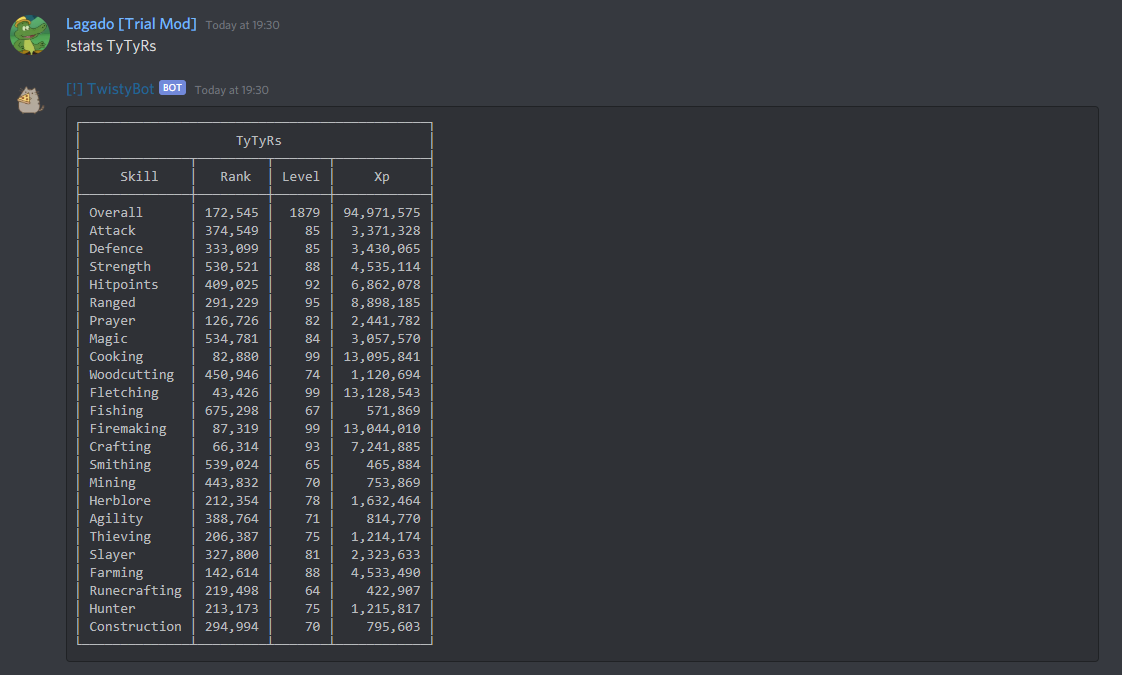Click Ranged xp 8,898,185
Image resolution: width=1122 pixels, height=675 pixels.
pos(386,302)
